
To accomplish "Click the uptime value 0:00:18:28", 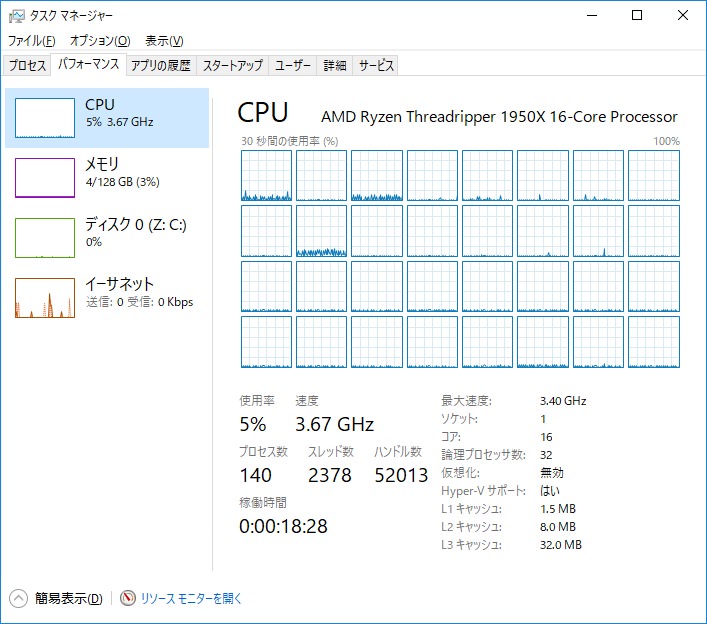I will [283, 526].
